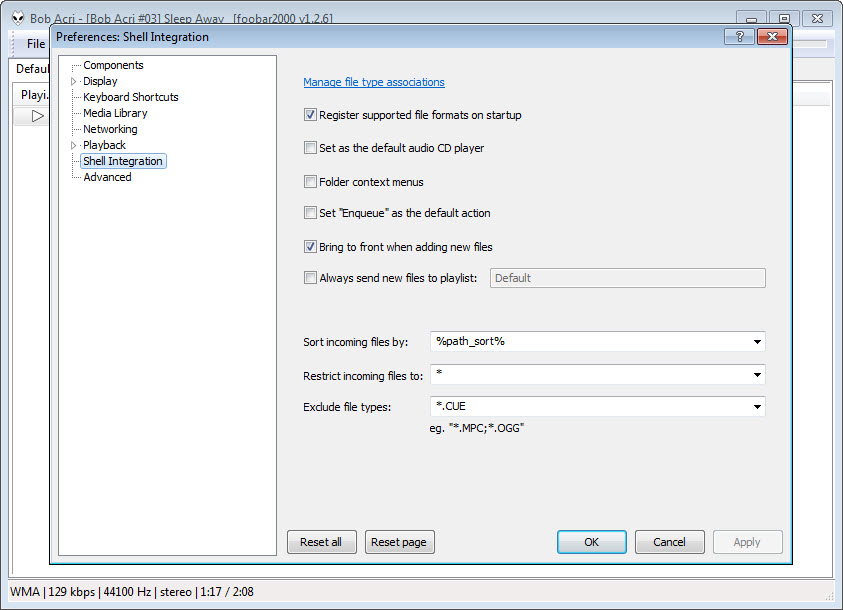
Task: Go to Networking preferences page
Action: [110, 129]
